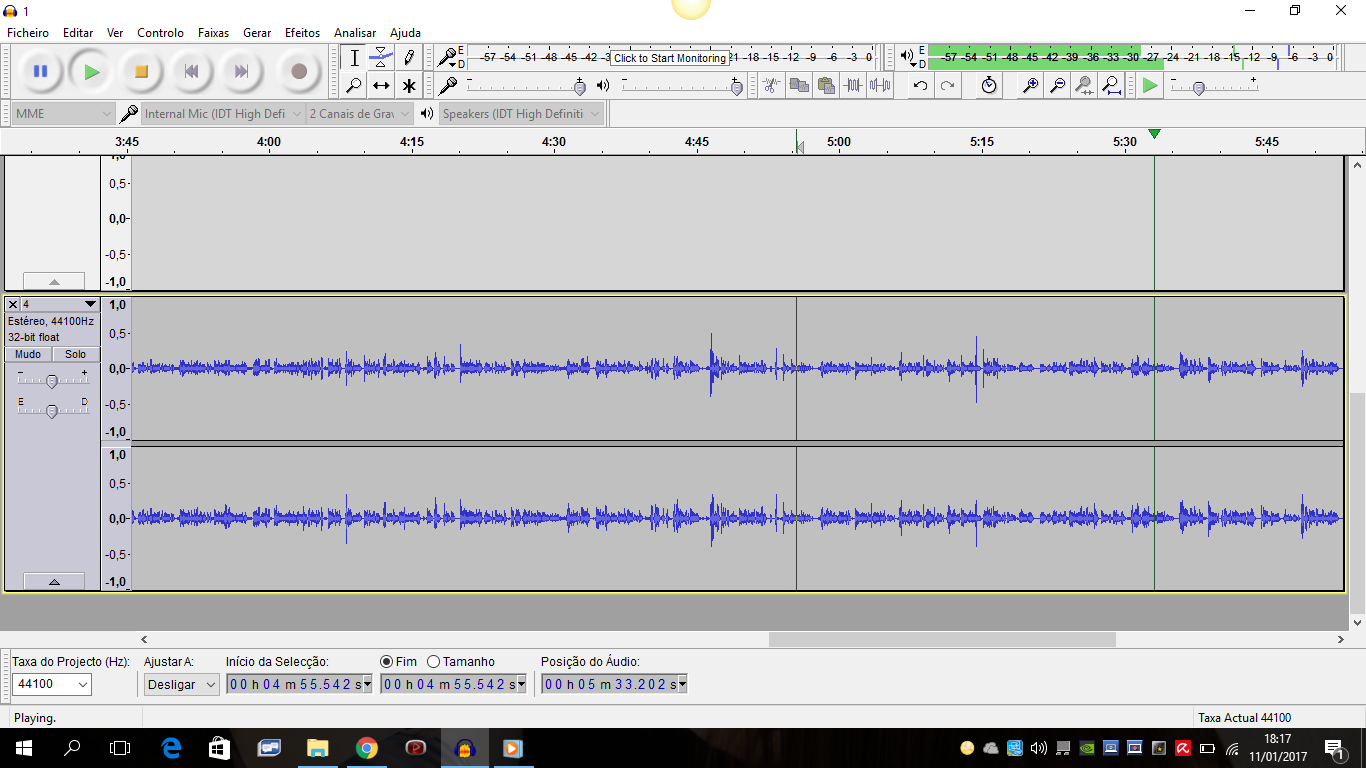Solo the stereo track
This screenshot has width=1366, height=768.
point(76,355)
